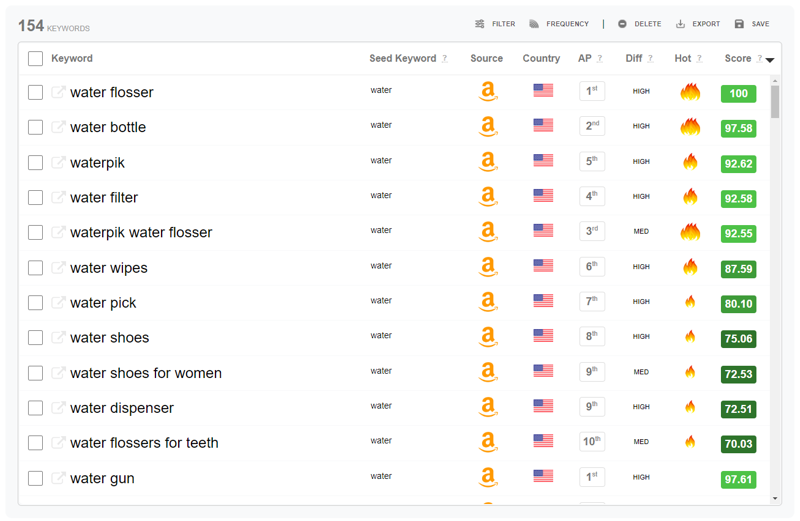Tick the water dispenser checkbox
800x521 pixels.
35,408
